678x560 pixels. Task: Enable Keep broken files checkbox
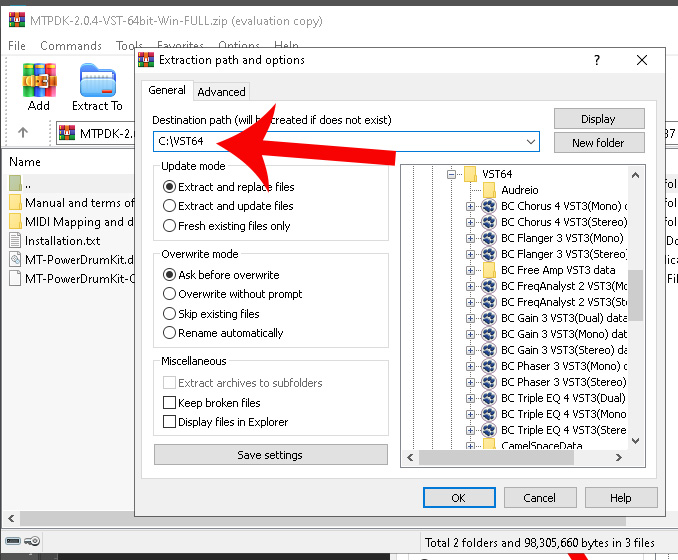coord(170,403)
